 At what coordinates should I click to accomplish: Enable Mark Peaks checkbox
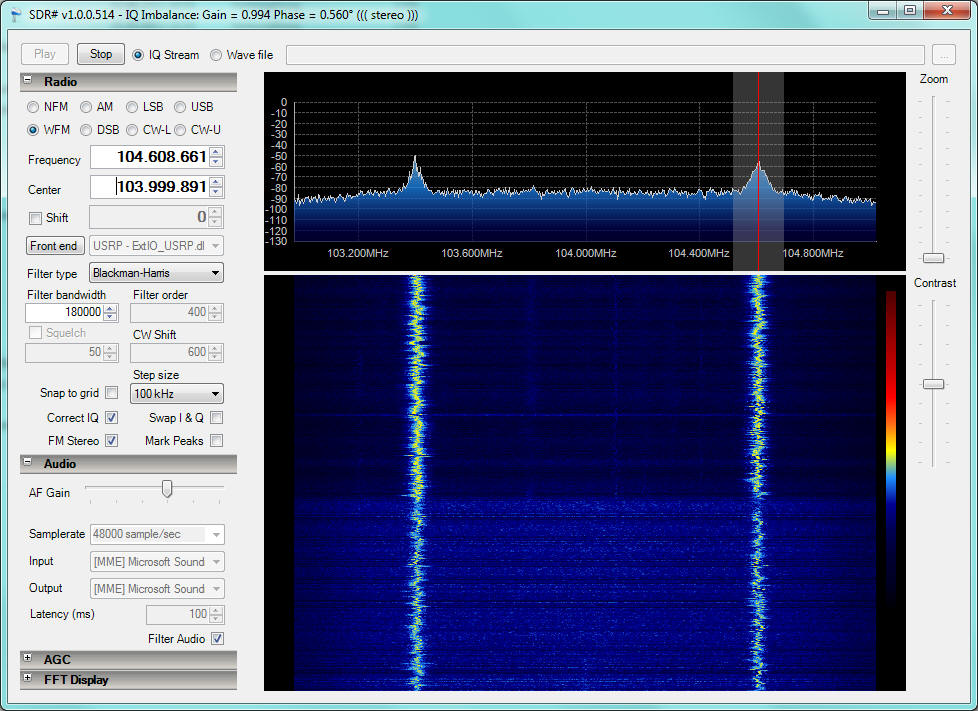[216, 440]
